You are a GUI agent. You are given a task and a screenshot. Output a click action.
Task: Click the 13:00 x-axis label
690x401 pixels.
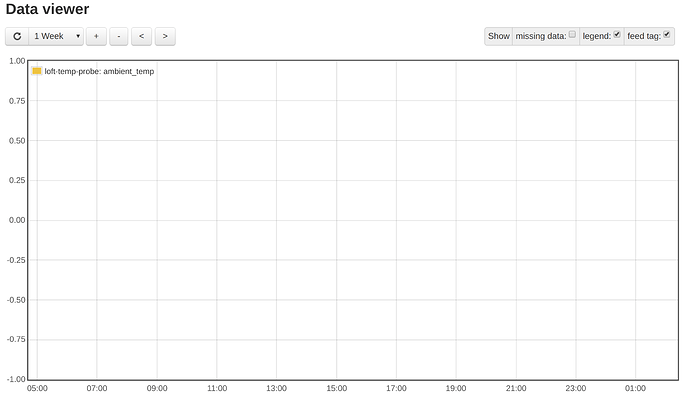276,388
